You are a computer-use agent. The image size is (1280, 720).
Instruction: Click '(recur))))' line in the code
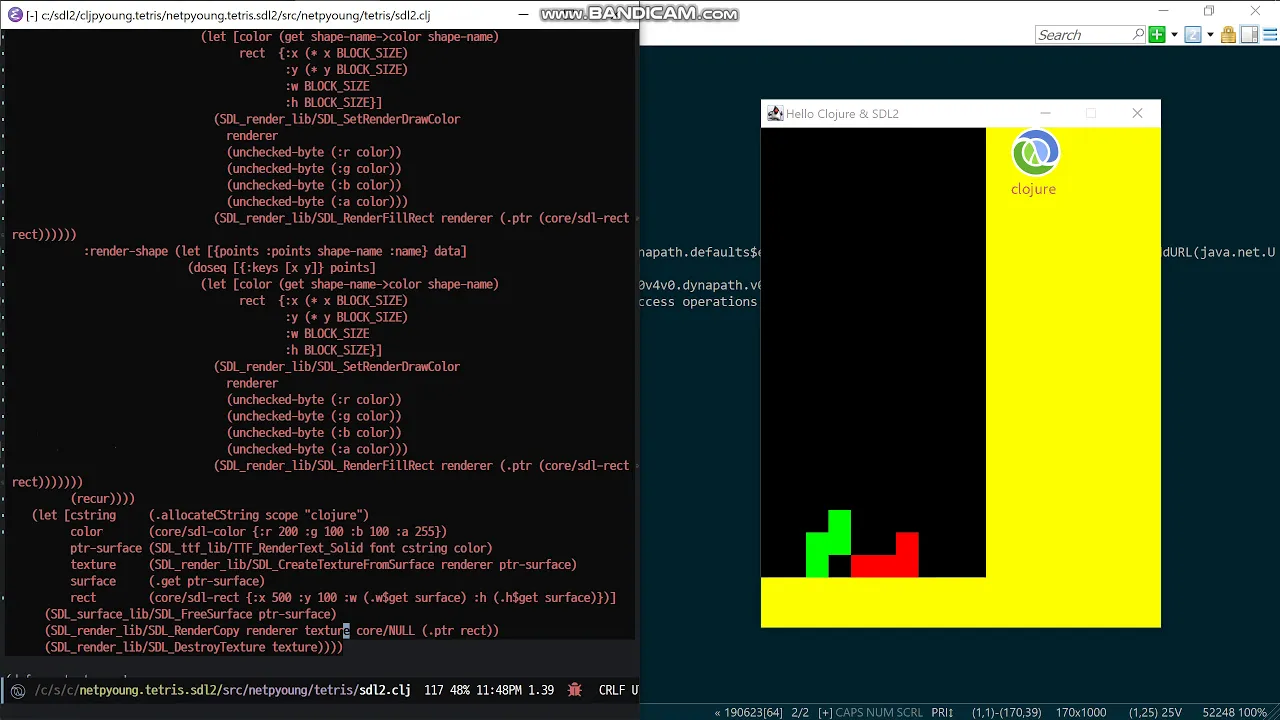point(102,498)
